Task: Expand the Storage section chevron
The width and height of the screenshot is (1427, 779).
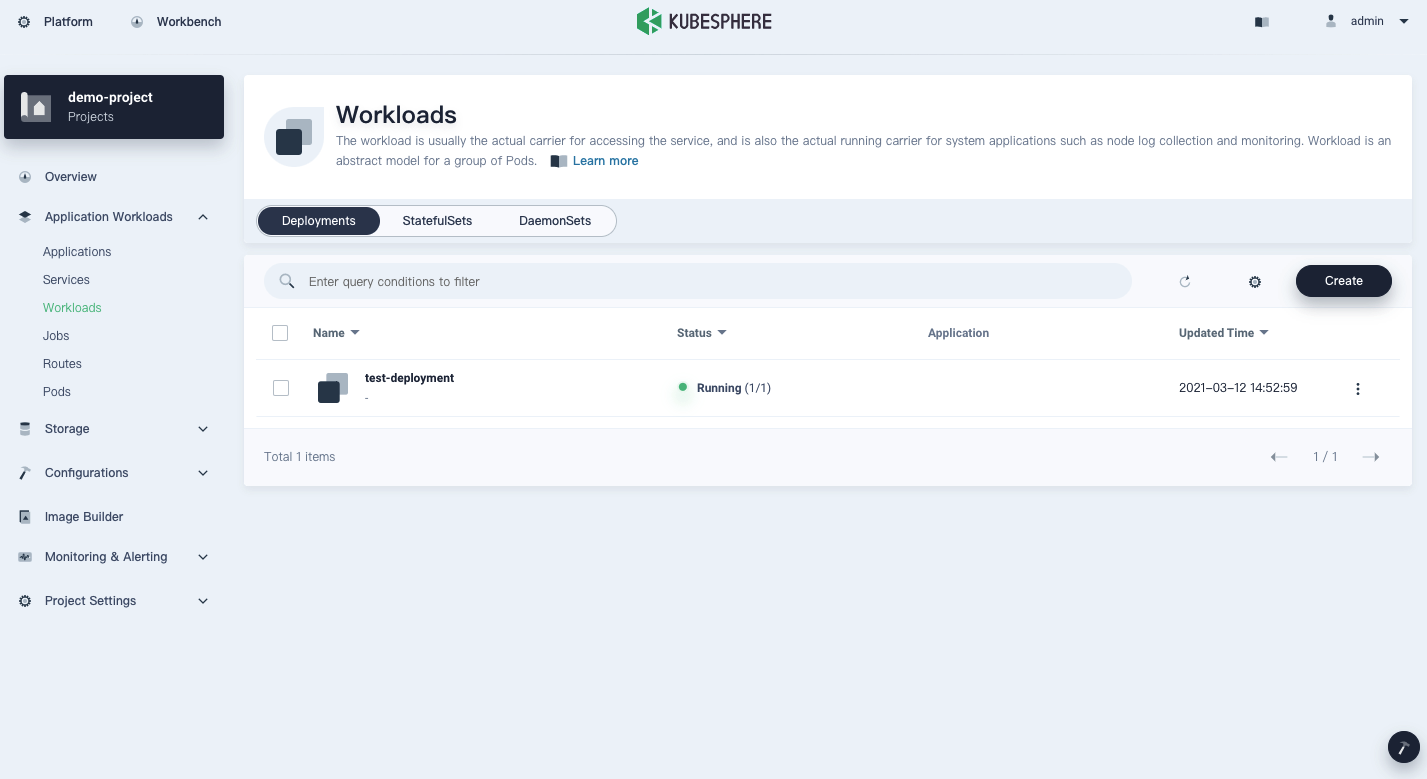Action: click(x=203, y=429)
